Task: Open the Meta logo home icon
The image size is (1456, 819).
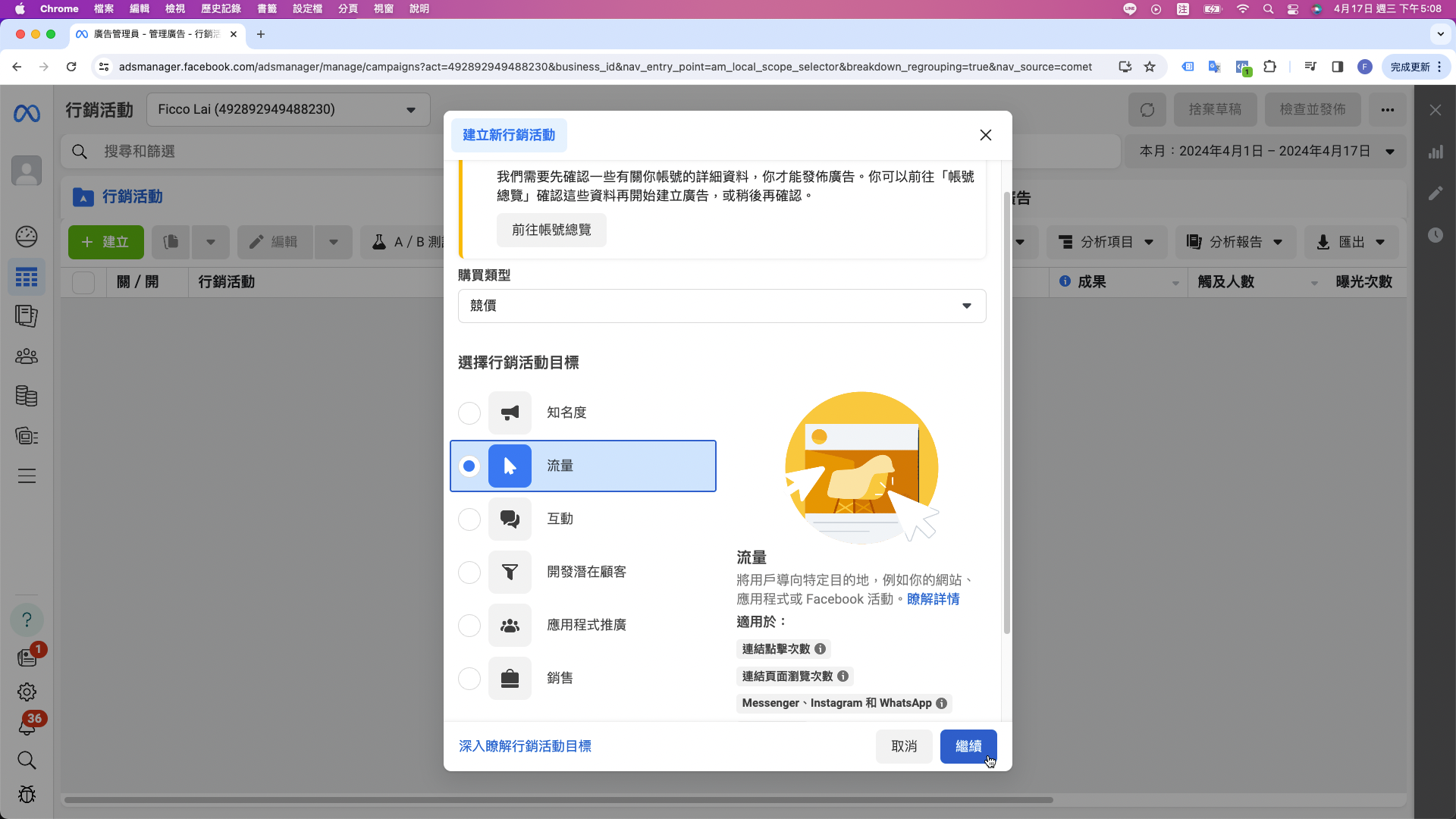Action: coord(27,114)
